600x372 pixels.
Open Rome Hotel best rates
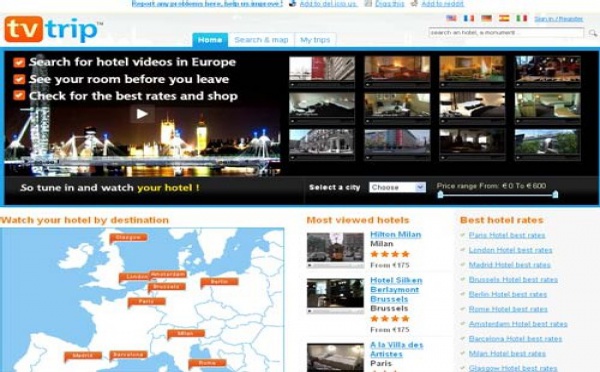pos(508,309)
